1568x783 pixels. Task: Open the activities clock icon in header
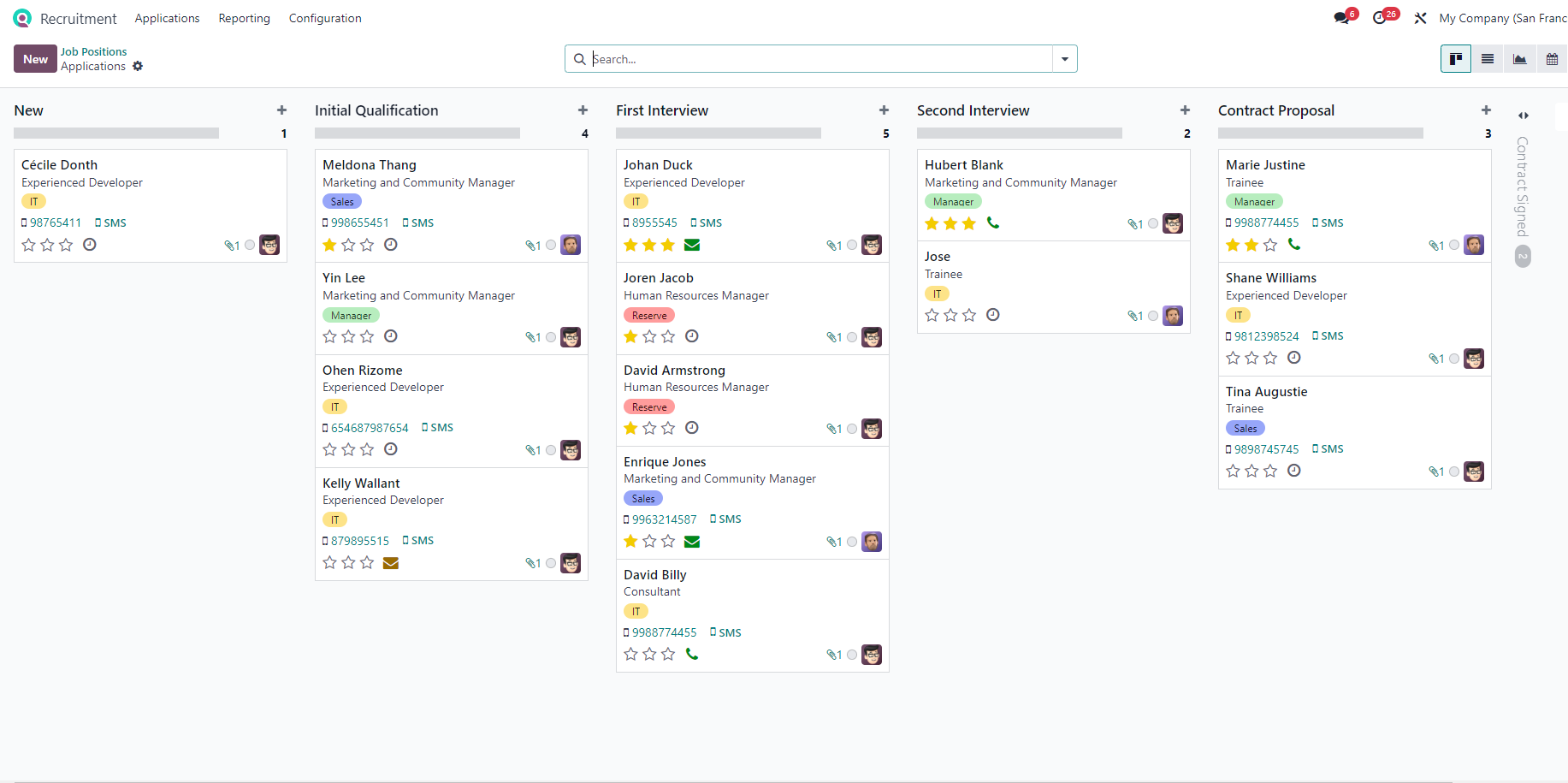pyautogui.click(x=1379, y=18)
